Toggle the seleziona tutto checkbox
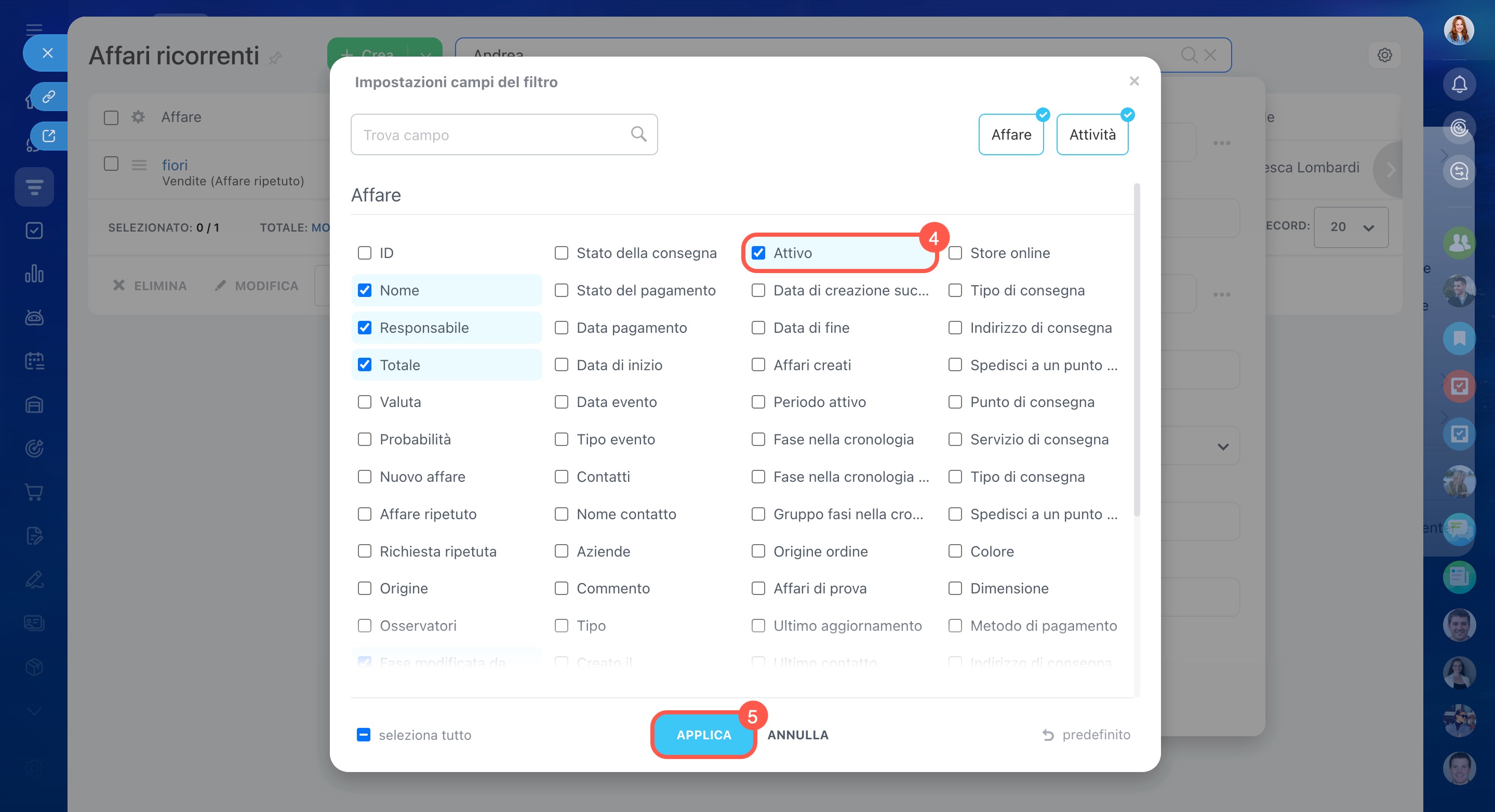The width and height of the screenshot is (1495, 812). coord(363,735)
